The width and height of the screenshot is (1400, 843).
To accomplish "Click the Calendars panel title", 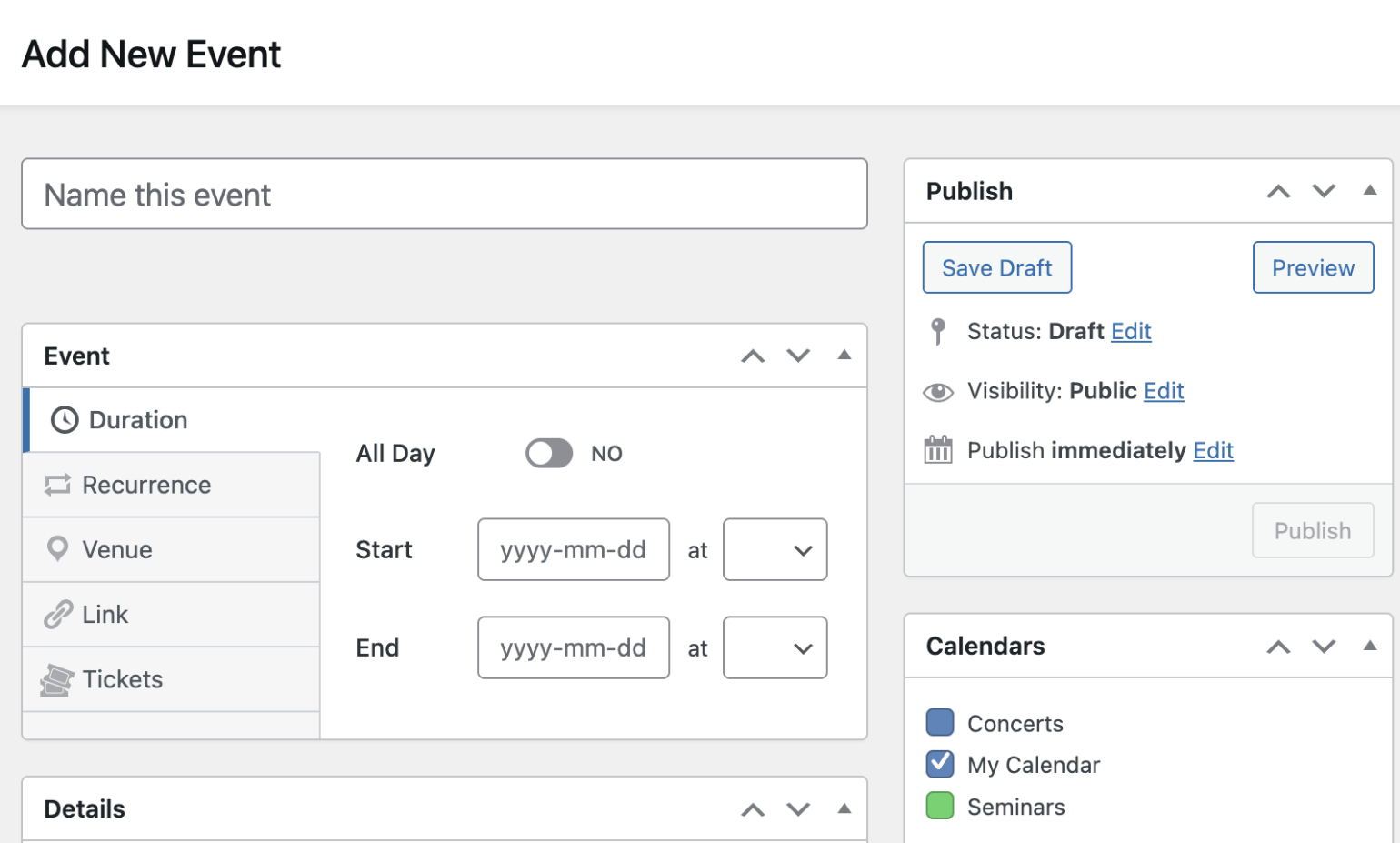I will [x=985, y=646].
